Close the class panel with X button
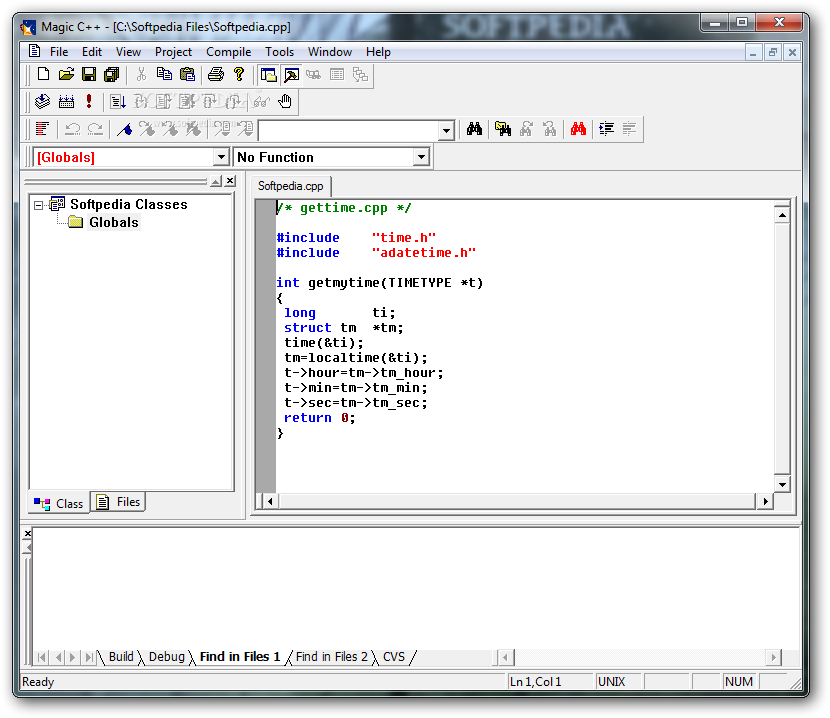 [x=230, y=181]
